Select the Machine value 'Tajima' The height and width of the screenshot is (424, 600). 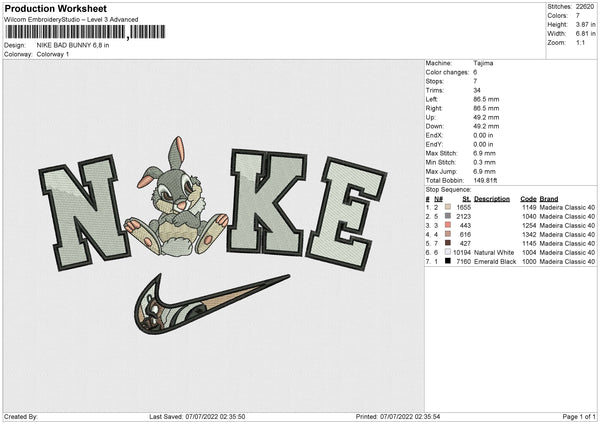pyautogui.click(x=483, y=63)
